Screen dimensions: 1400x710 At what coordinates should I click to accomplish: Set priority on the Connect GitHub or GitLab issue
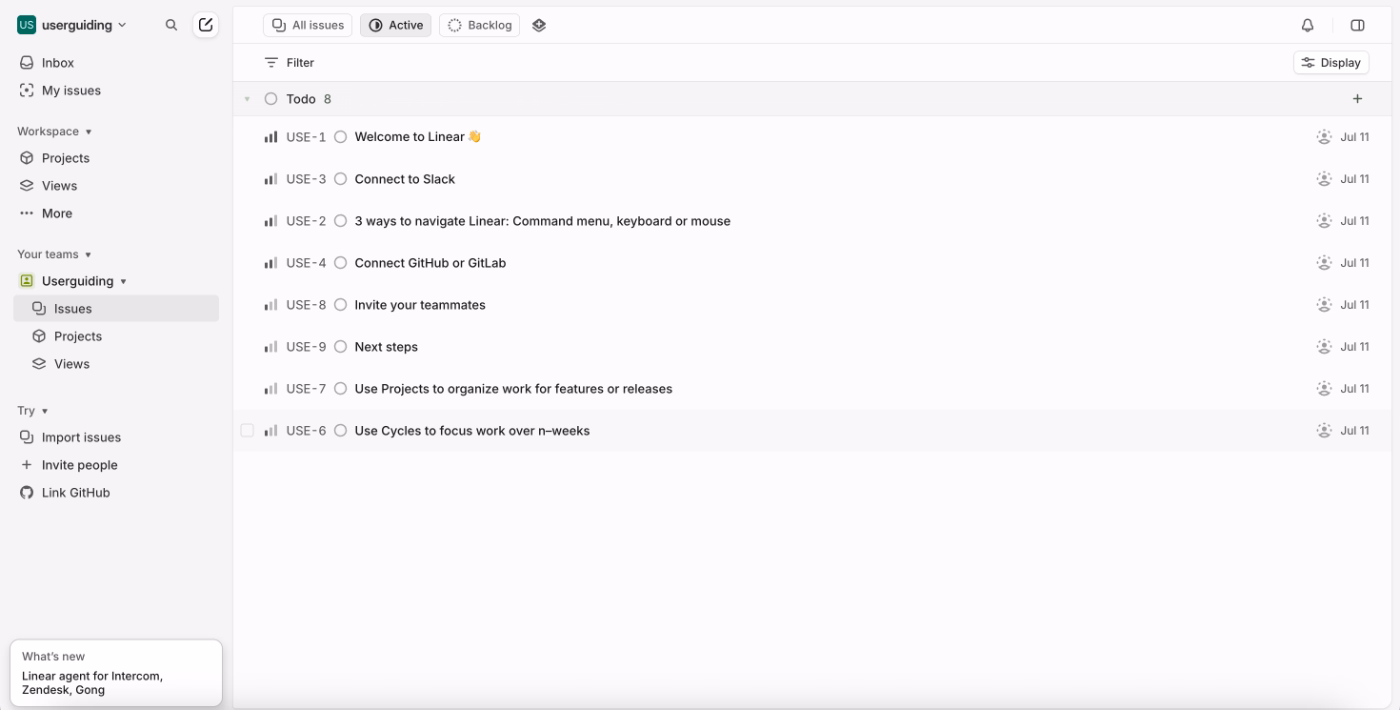click(x=270, y=262)
